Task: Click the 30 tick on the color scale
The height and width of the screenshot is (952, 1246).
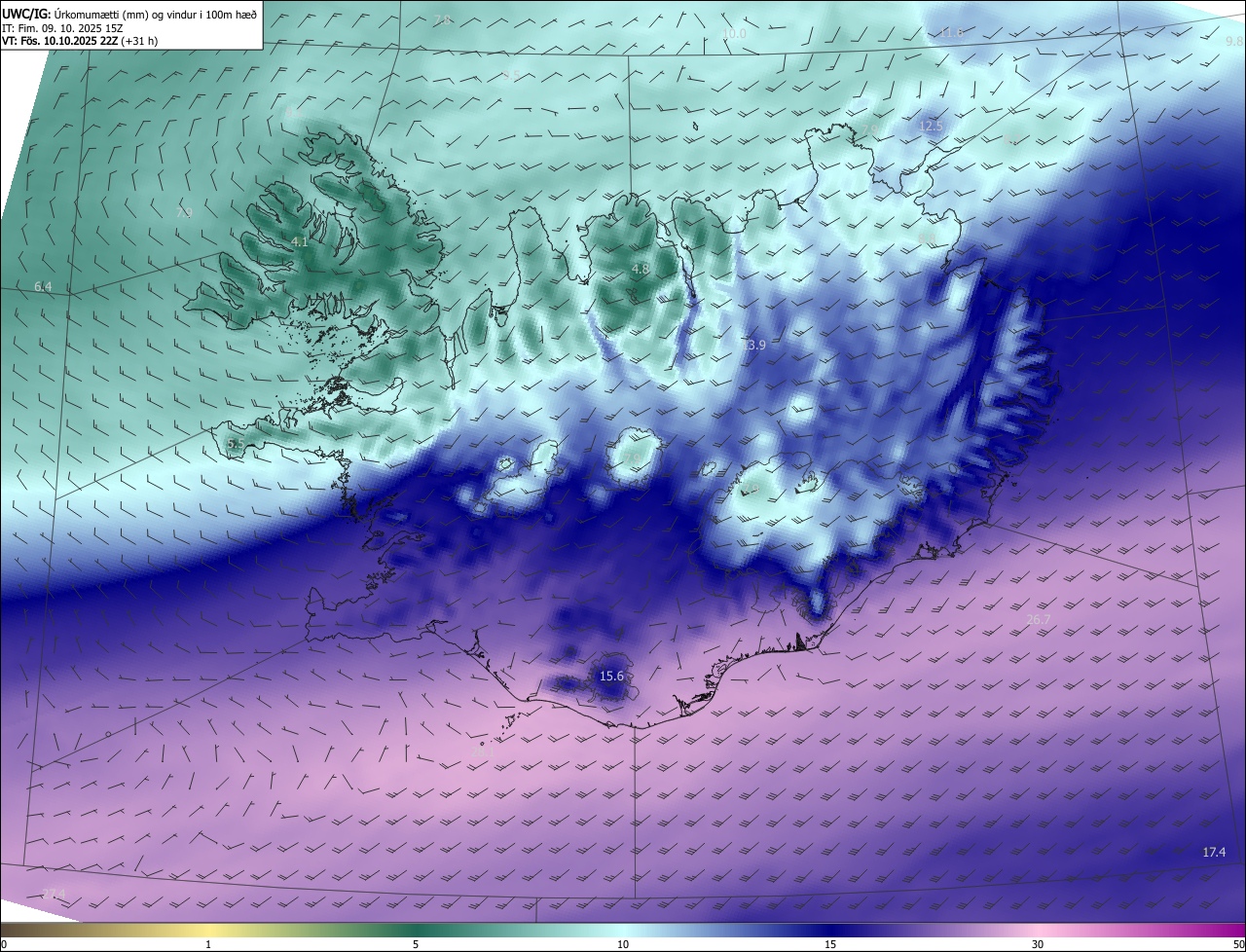Action: point(1038,944)
